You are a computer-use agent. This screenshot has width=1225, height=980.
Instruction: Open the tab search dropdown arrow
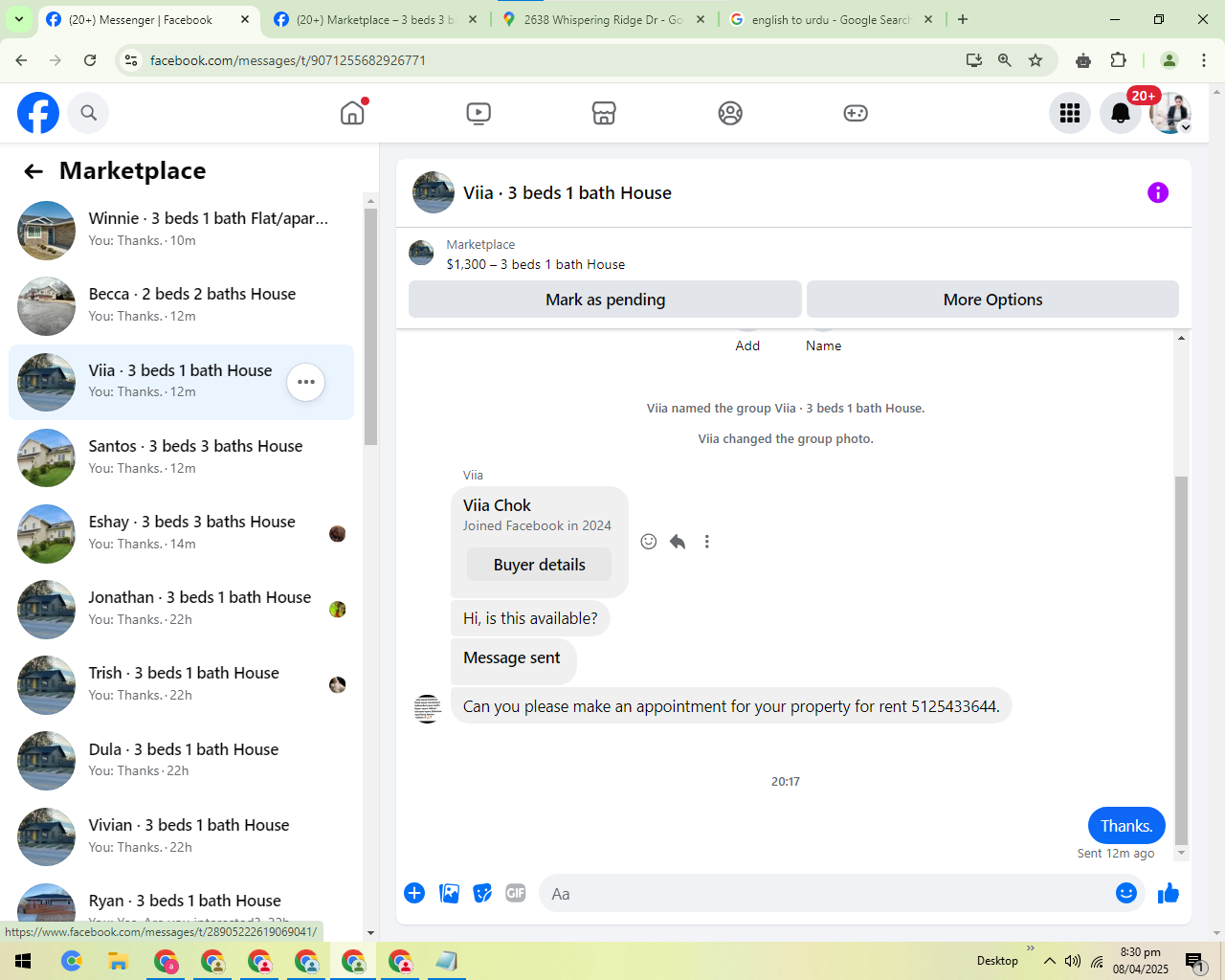(x=18, y=19)
